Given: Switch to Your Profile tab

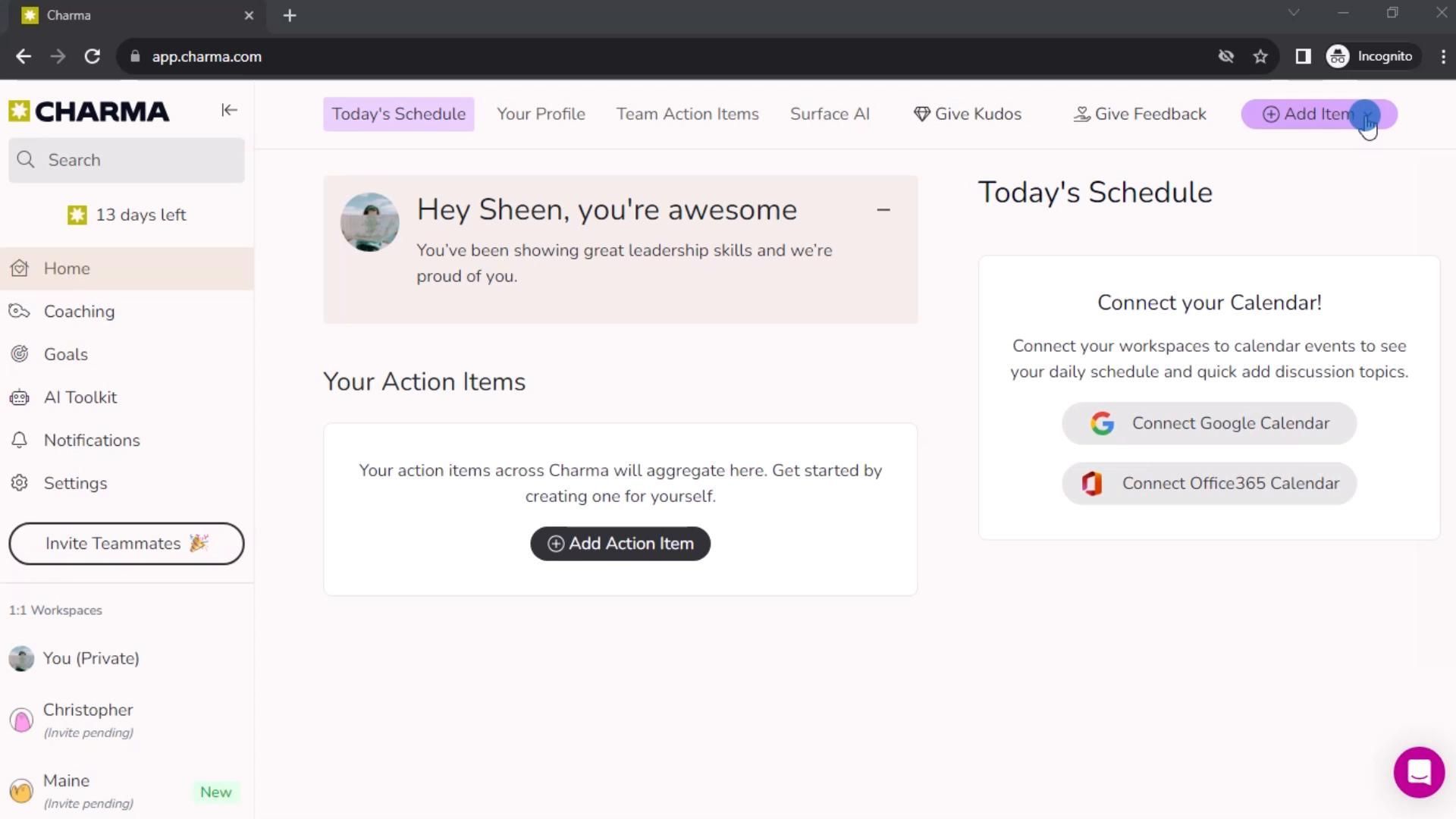Looking at the screenshot, I should [x=541, y=115].
